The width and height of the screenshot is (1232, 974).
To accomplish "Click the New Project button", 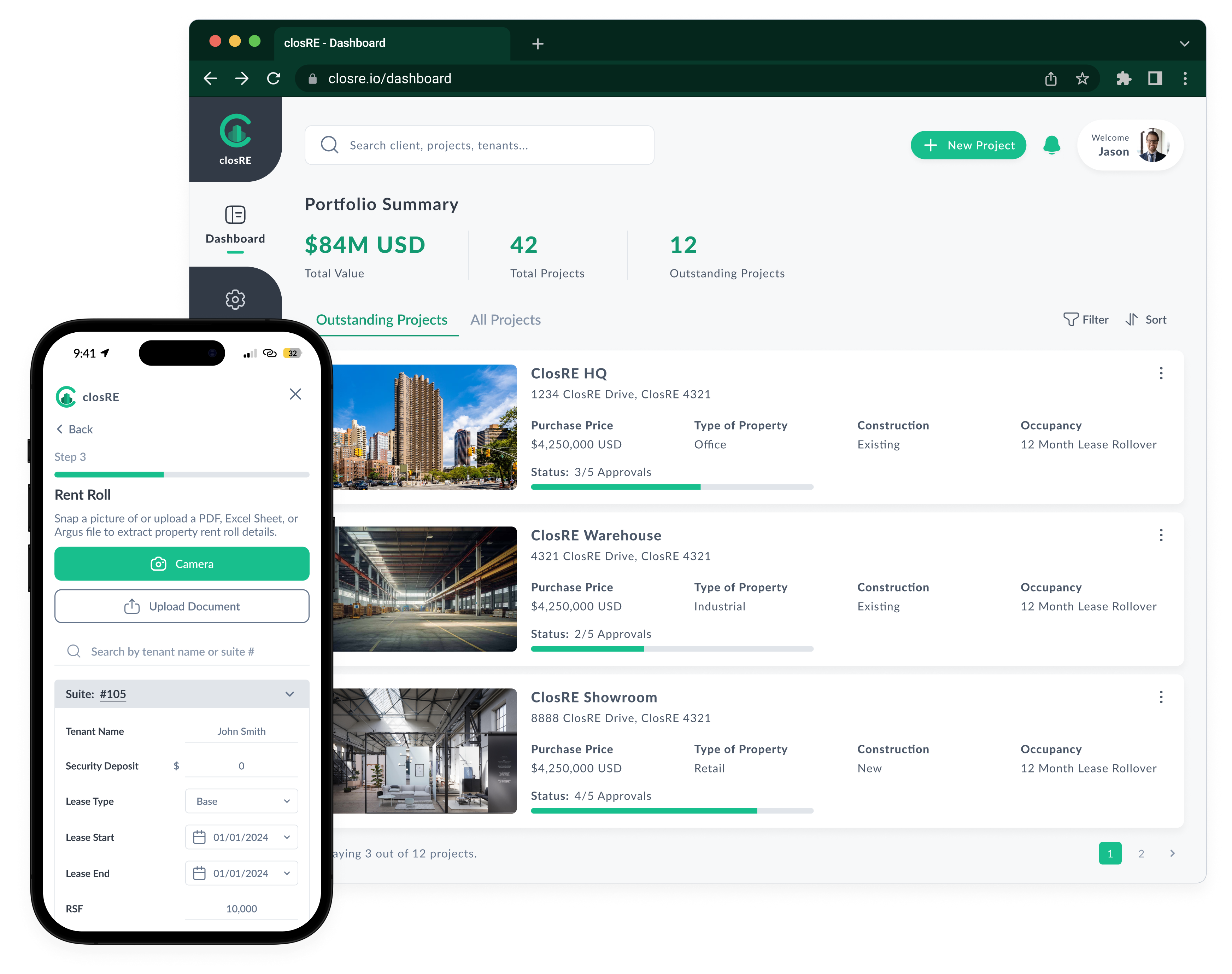I will tap(968, 145).
